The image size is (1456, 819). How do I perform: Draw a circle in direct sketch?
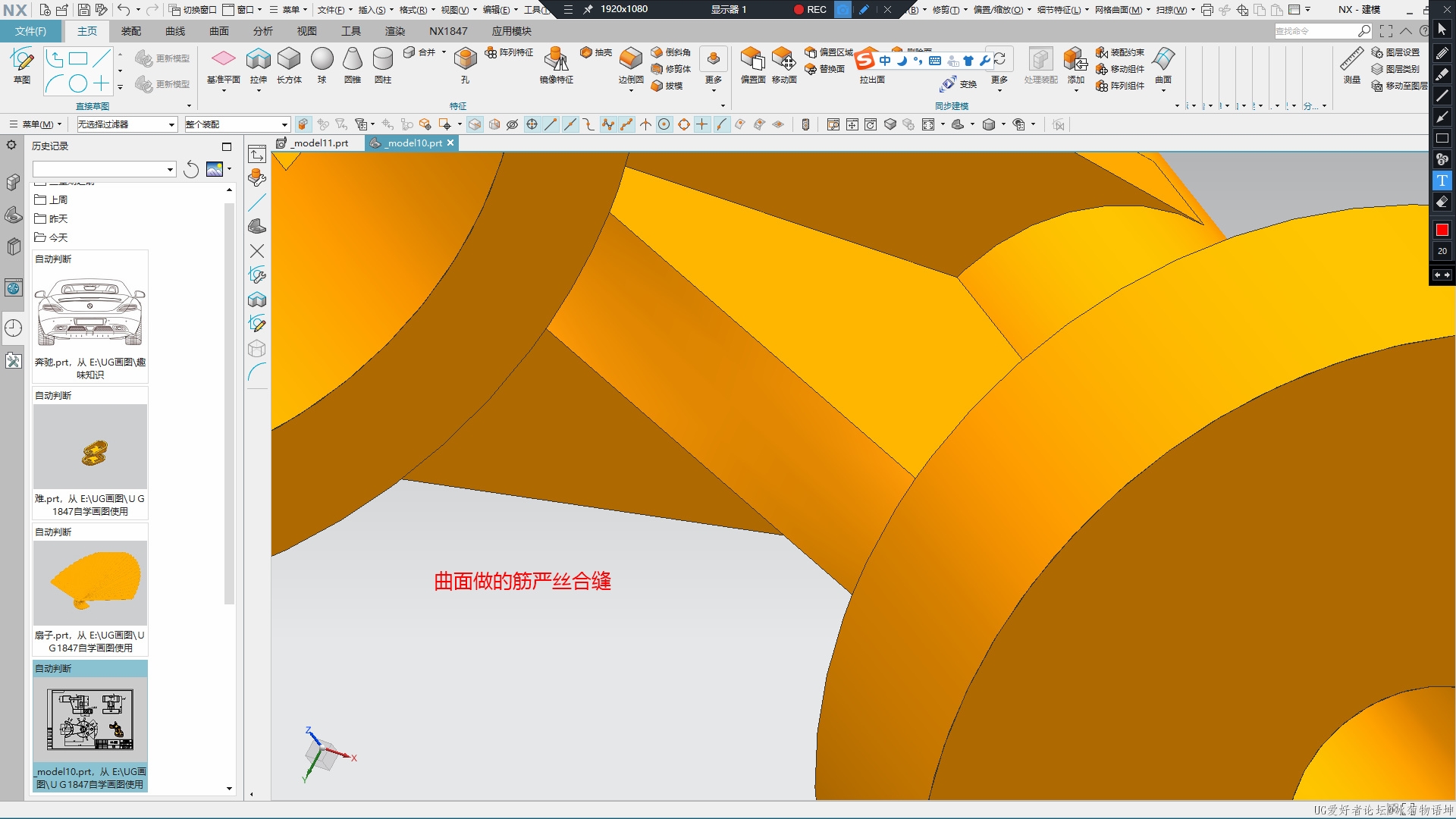click(x=78, y=83)
